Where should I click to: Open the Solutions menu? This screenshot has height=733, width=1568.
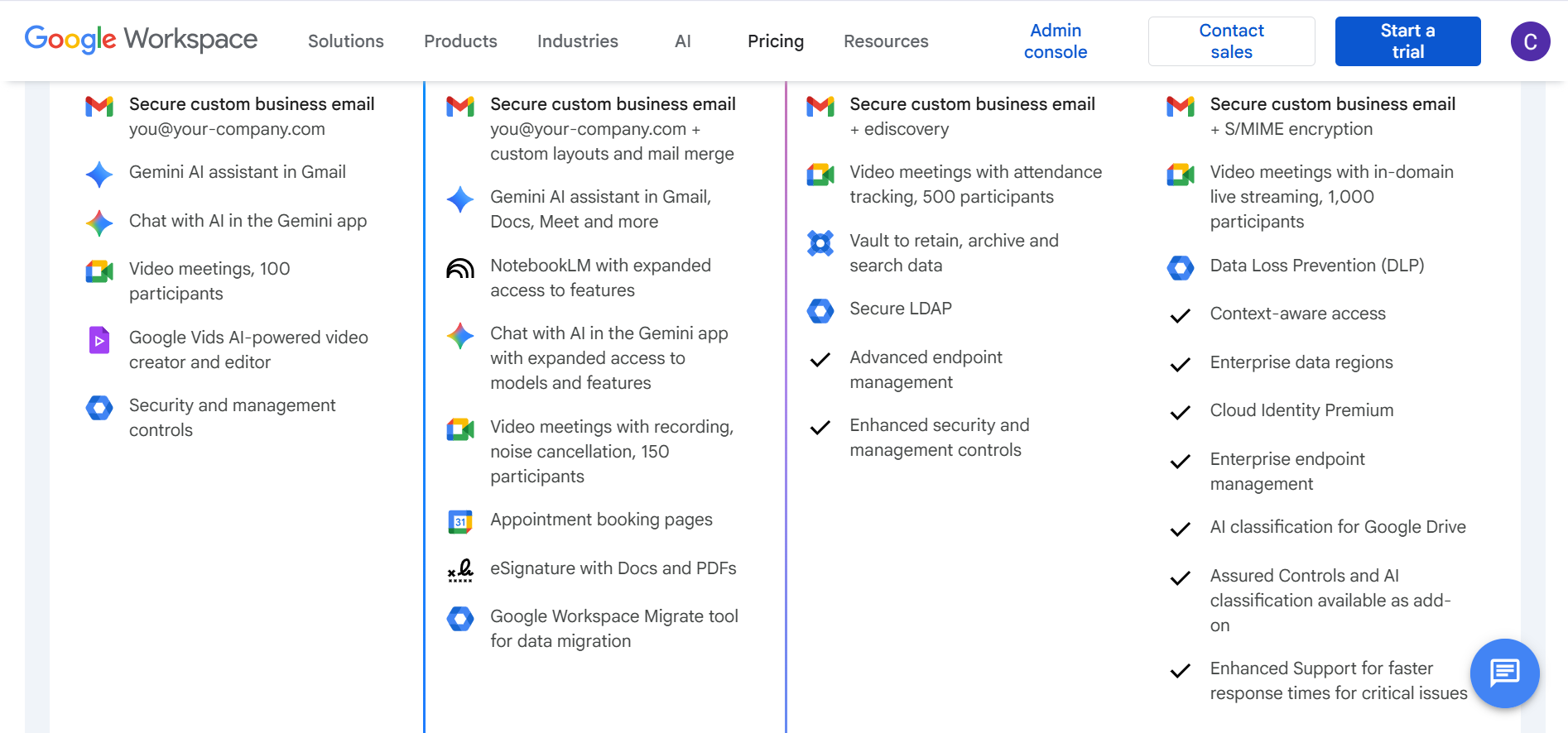pos(346,41)
